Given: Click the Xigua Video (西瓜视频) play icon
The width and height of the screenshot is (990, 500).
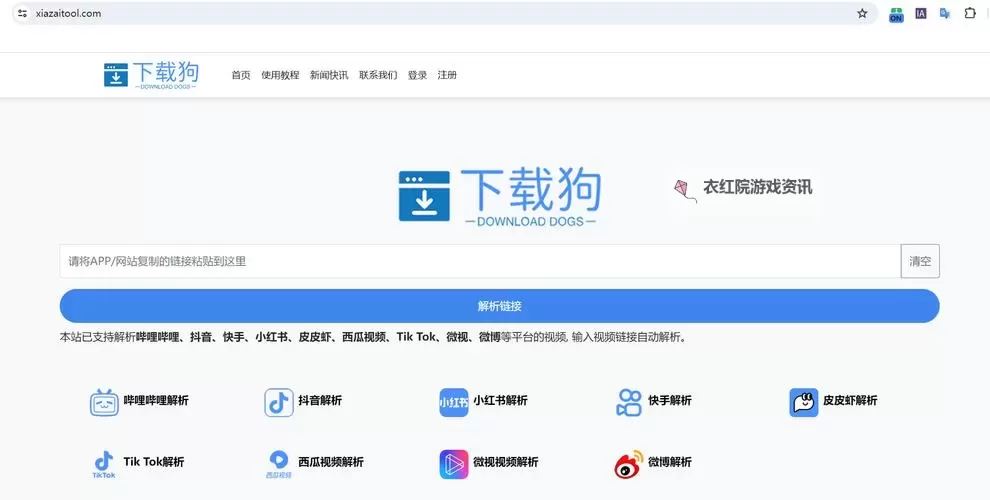Looking at the screenshot, I should pyautogui.click(x=278, y=464).
